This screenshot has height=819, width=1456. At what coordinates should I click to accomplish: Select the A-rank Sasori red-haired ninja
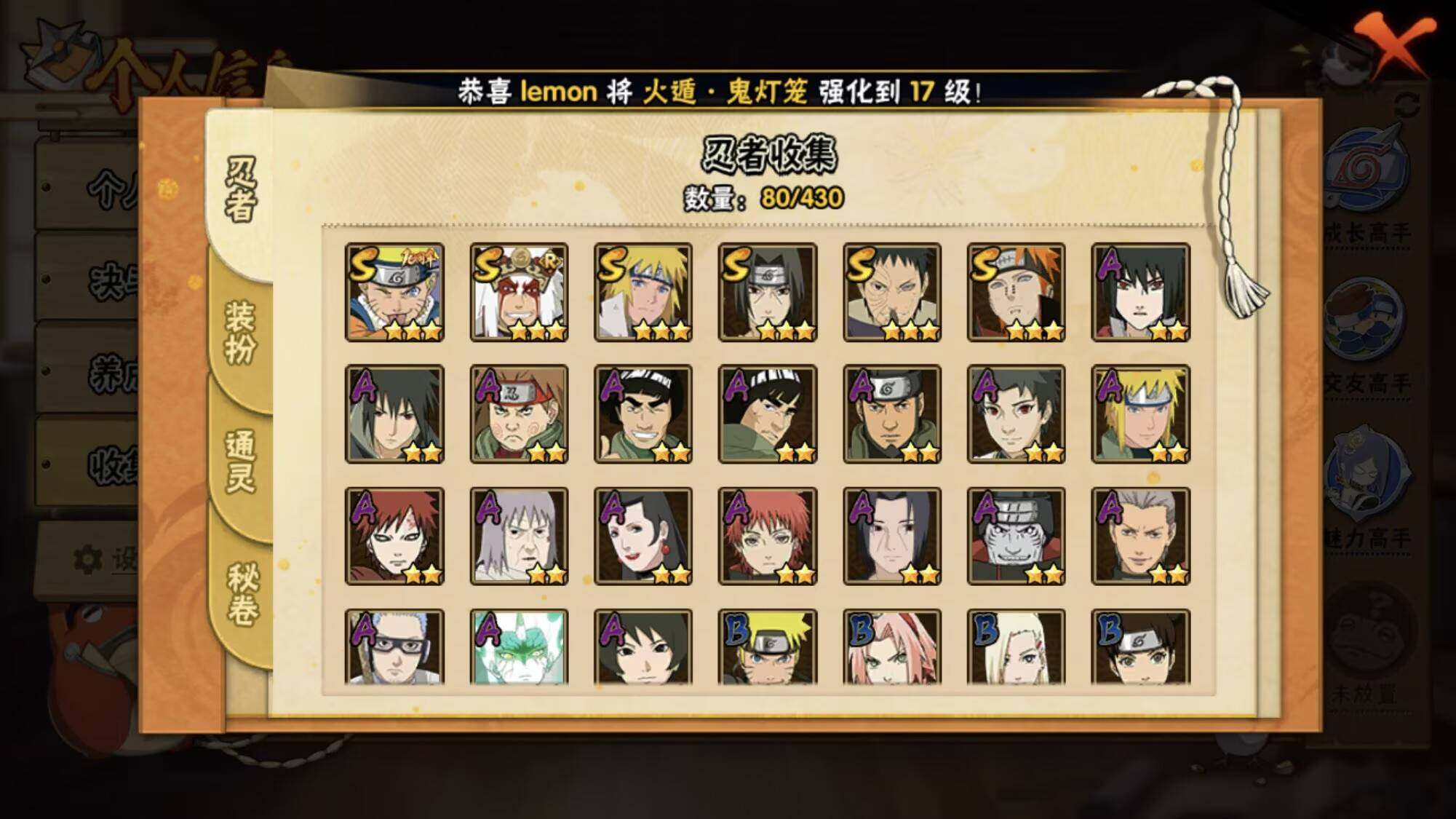click(768, 537)
